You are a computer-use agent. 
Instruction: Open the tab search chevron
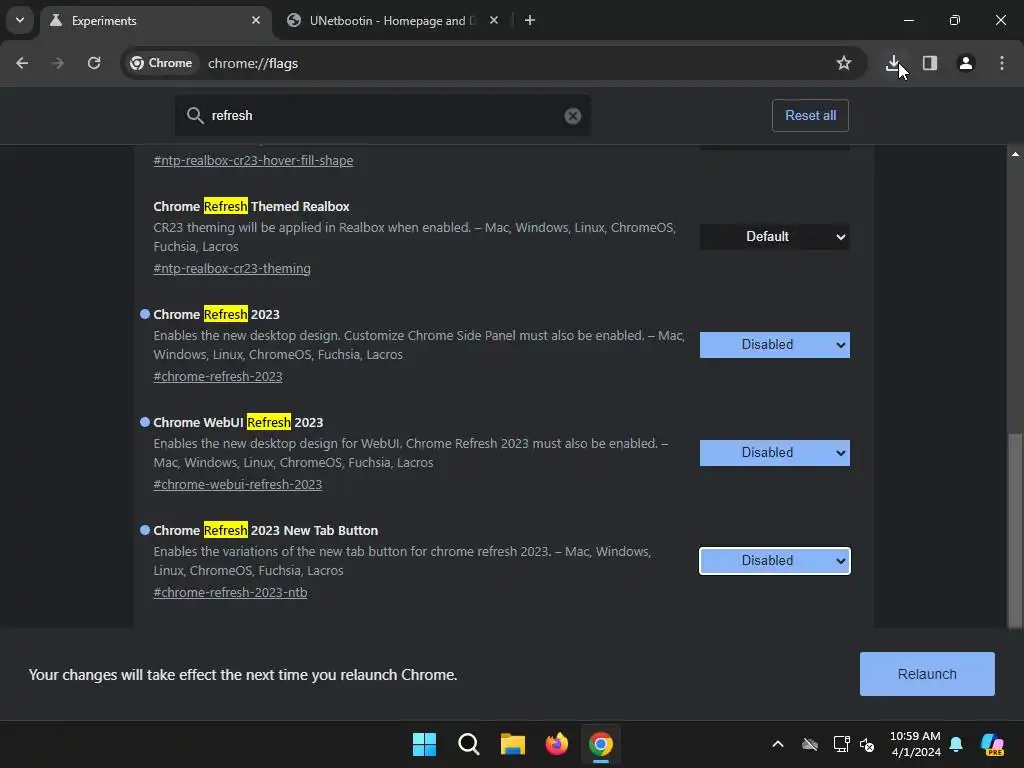click(20, 20)
